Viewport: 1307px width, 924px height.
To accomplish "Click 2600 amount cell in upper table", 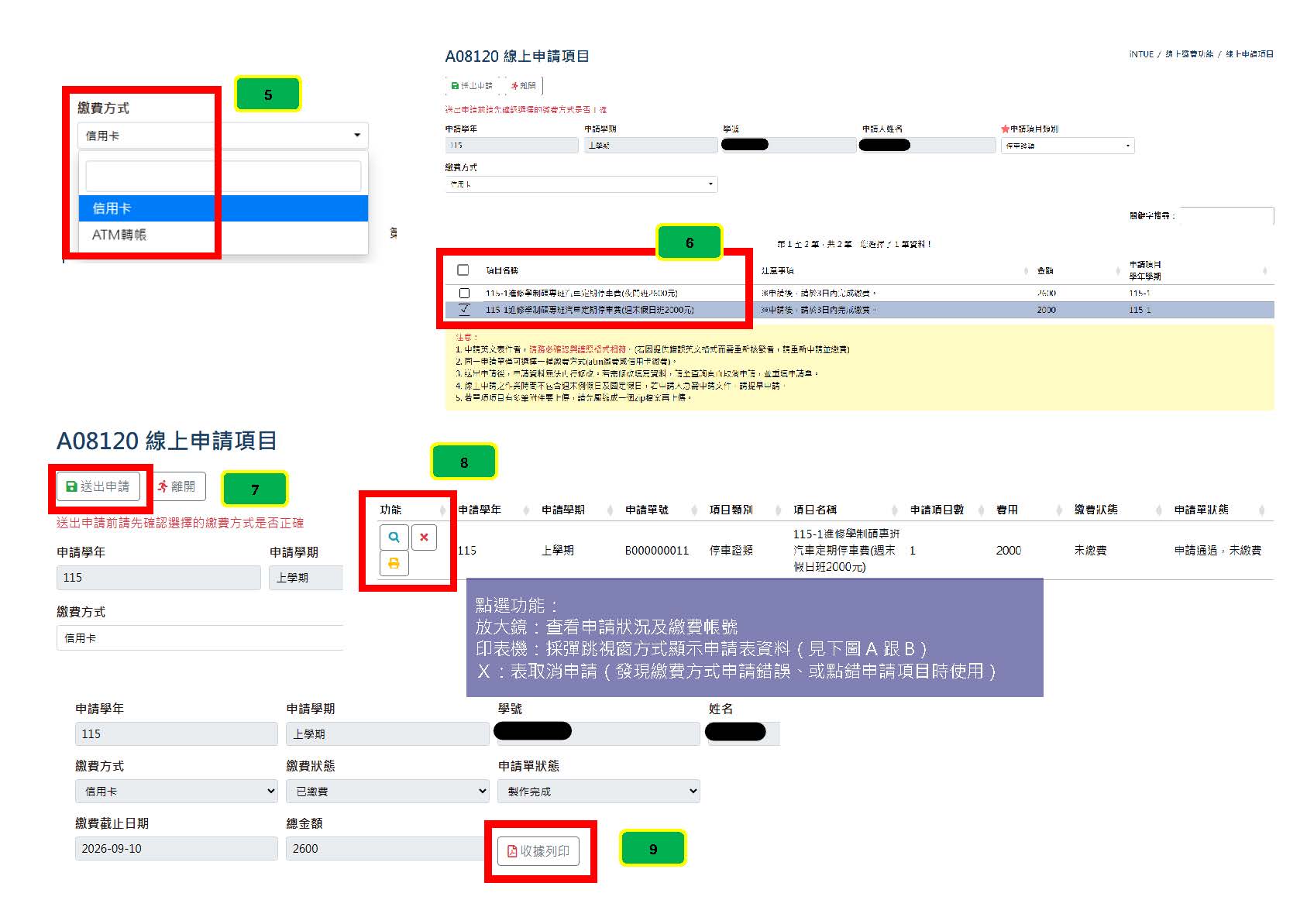I will click(1047, 294).
